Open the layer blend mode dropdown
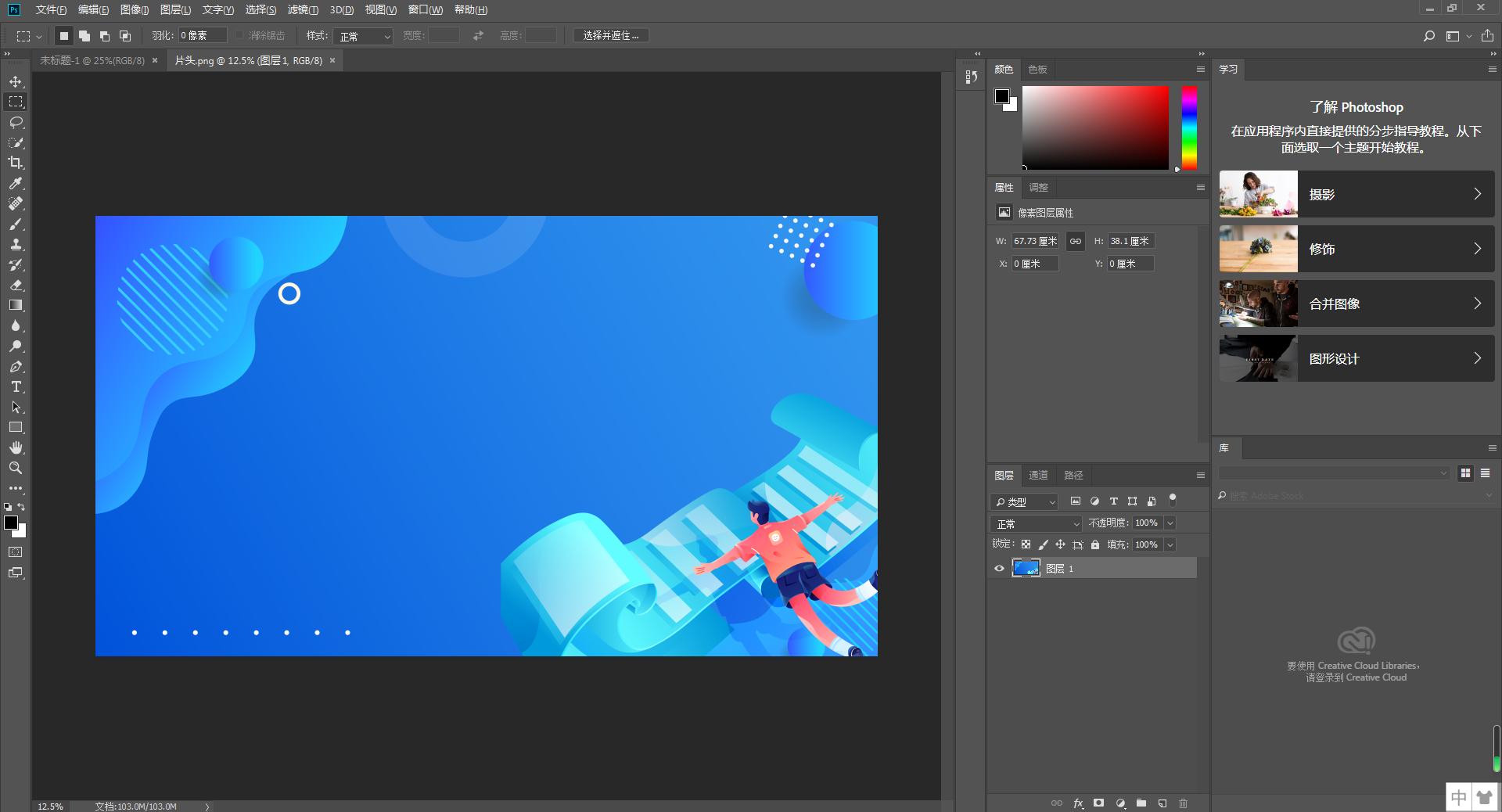Viewport: 1502px width, 812px height. [x=1036, y=523]
